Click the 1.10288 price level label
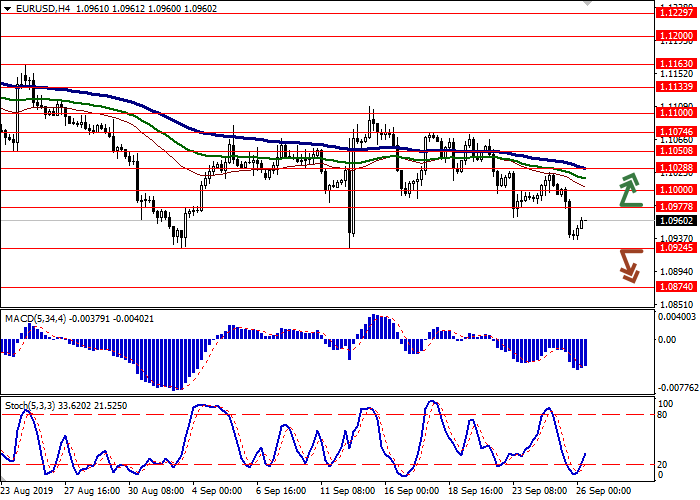 point(675,168)
